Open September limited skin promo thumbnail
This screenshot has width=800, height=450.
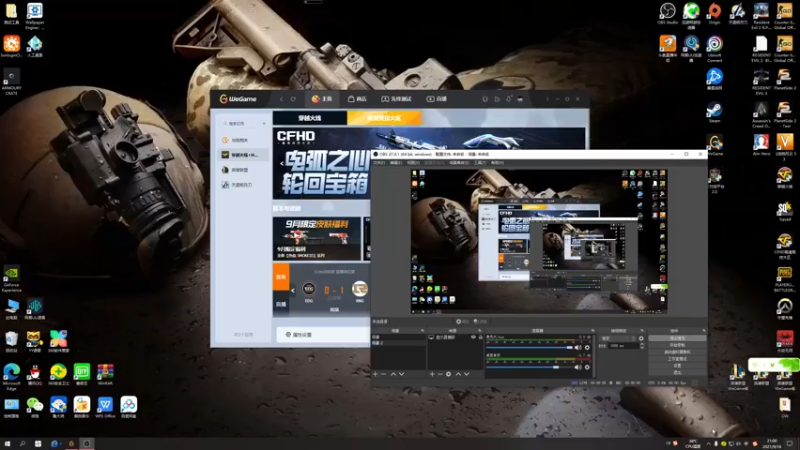317,238
